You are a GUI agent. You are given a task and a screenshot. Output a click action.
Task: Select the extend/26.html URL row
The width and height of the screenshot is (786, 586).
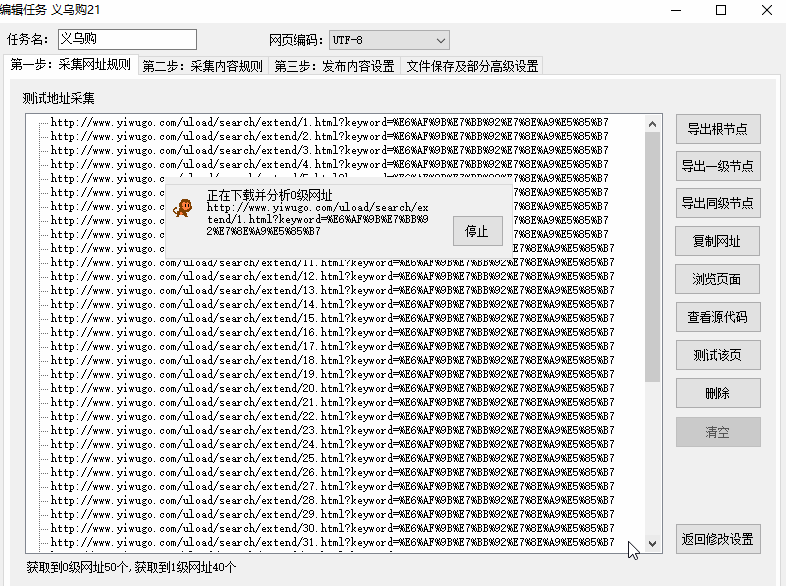(x=332, y=472)
